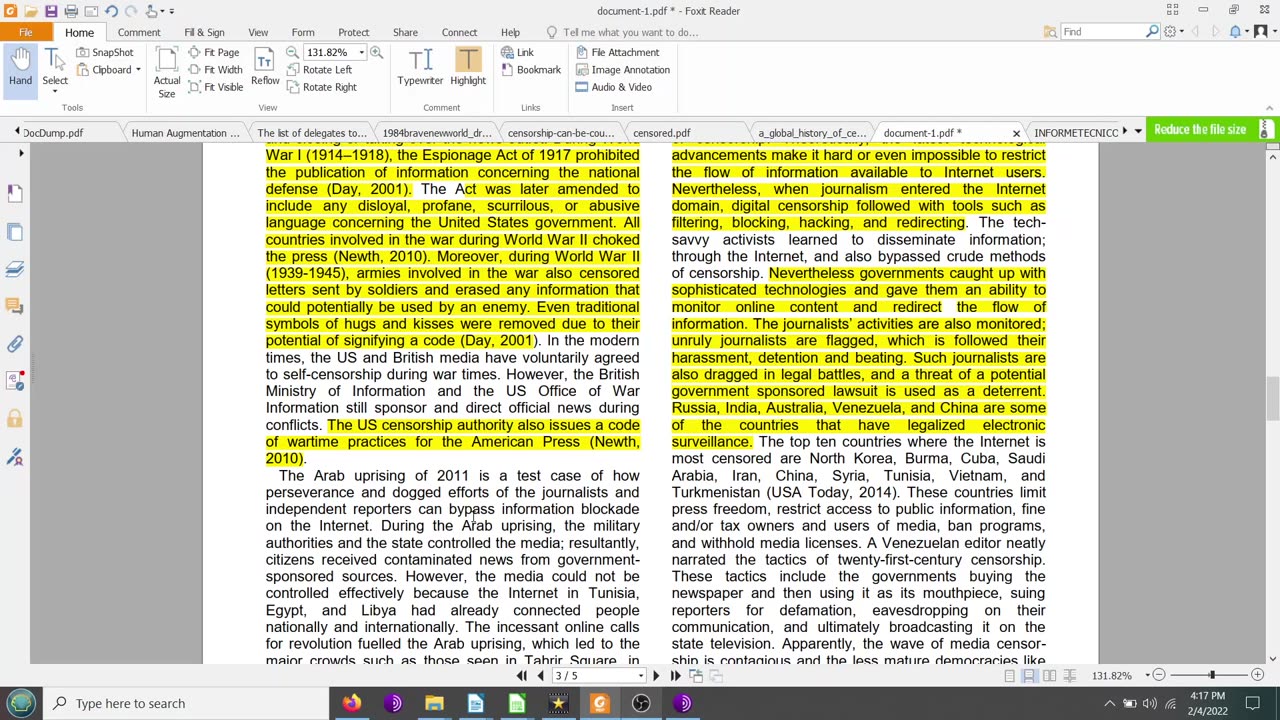Switch to continuous facing view mode
Screen dimensions: 1280x720
pos(1069,676)
